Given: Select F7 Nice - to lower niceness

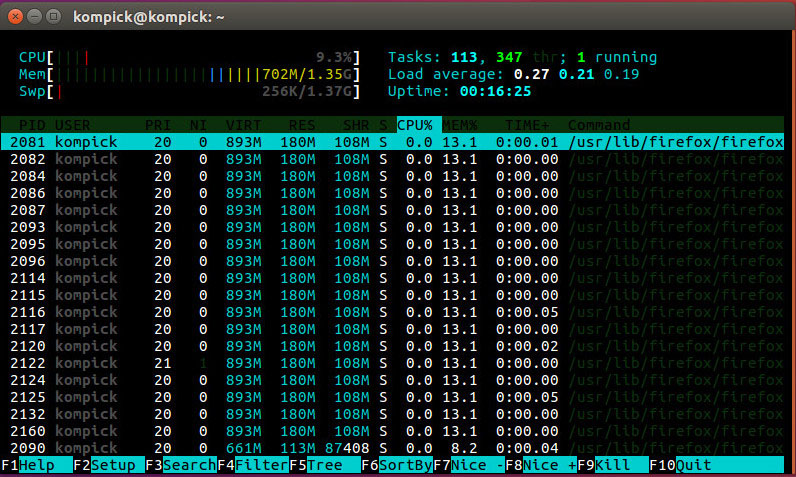Looking at the screenshot, I should click(470, 465).
